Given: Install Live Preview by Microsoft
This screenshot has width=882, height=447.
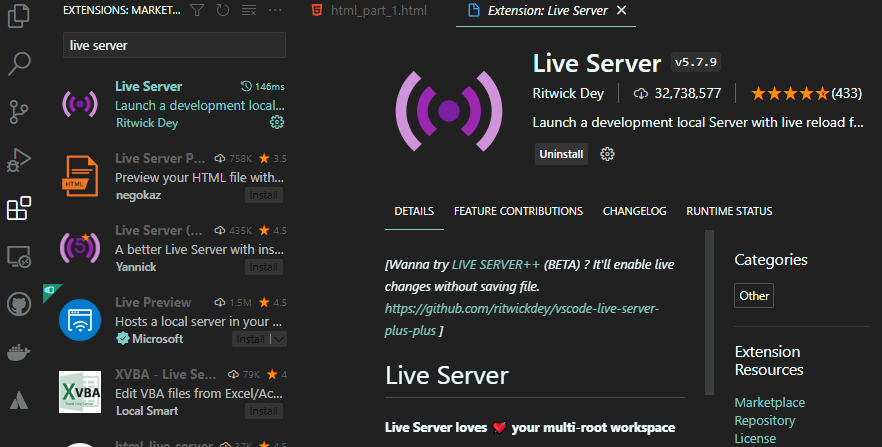Looking at the screenshot, I should (x=251, y=339).
